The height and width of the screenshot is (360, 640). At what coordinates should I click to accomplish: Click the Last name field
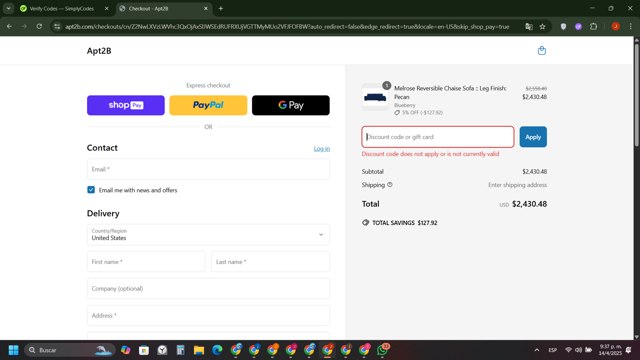click(x=270, y=262)
